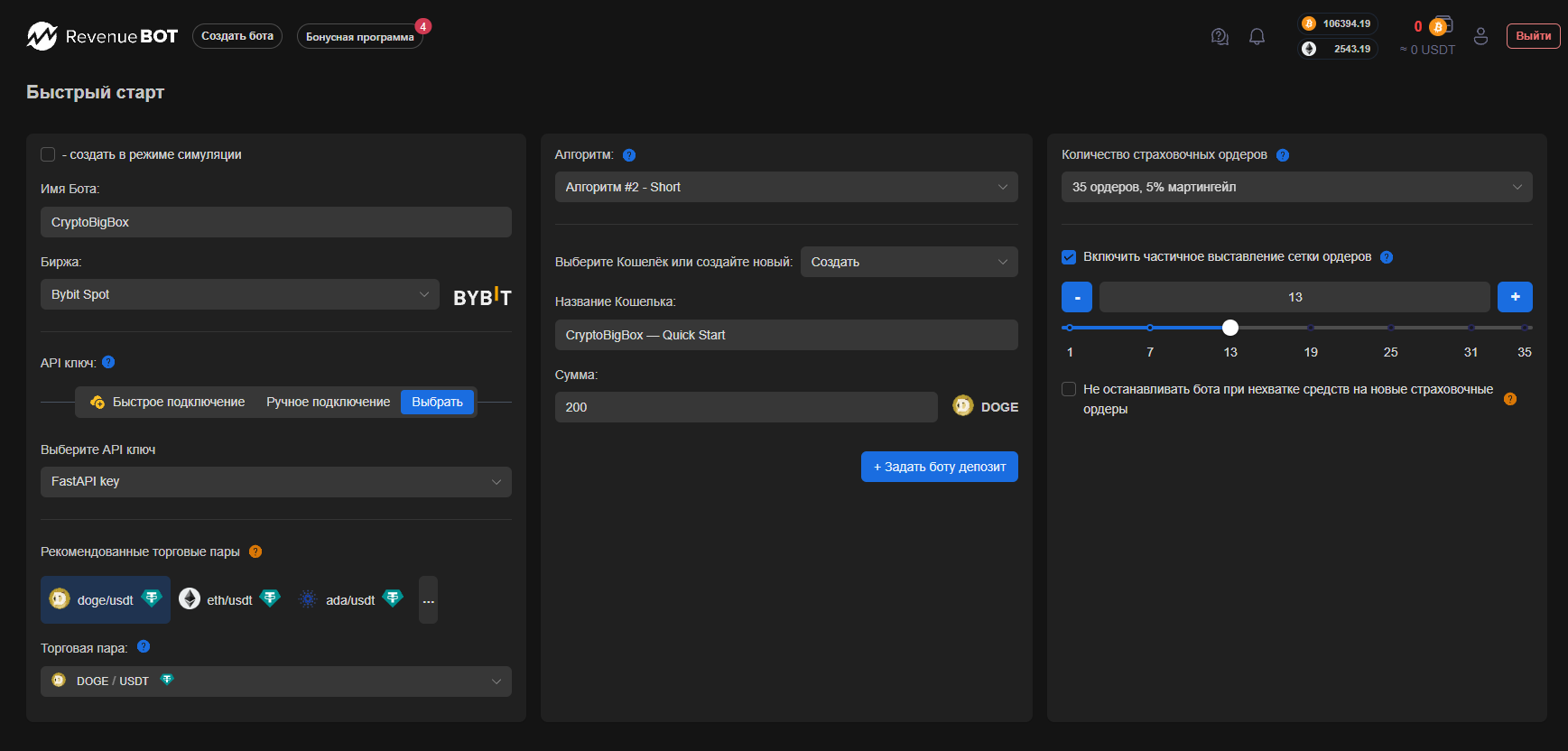Expand the 35 ордеров, 5% мартингейл dropdown

click(x=1297, y=187)
